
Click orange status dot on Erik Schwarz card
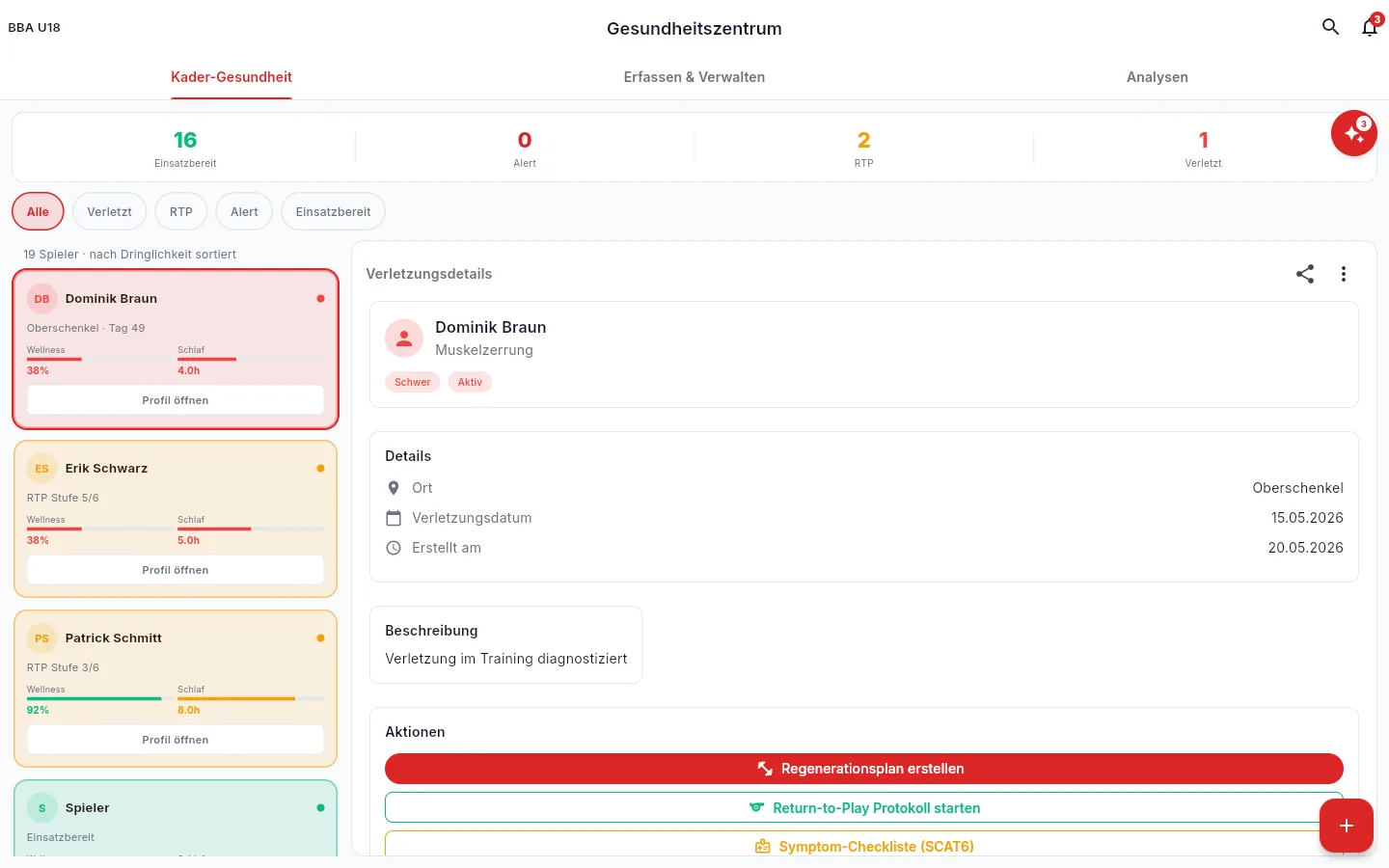click(320, 469)
